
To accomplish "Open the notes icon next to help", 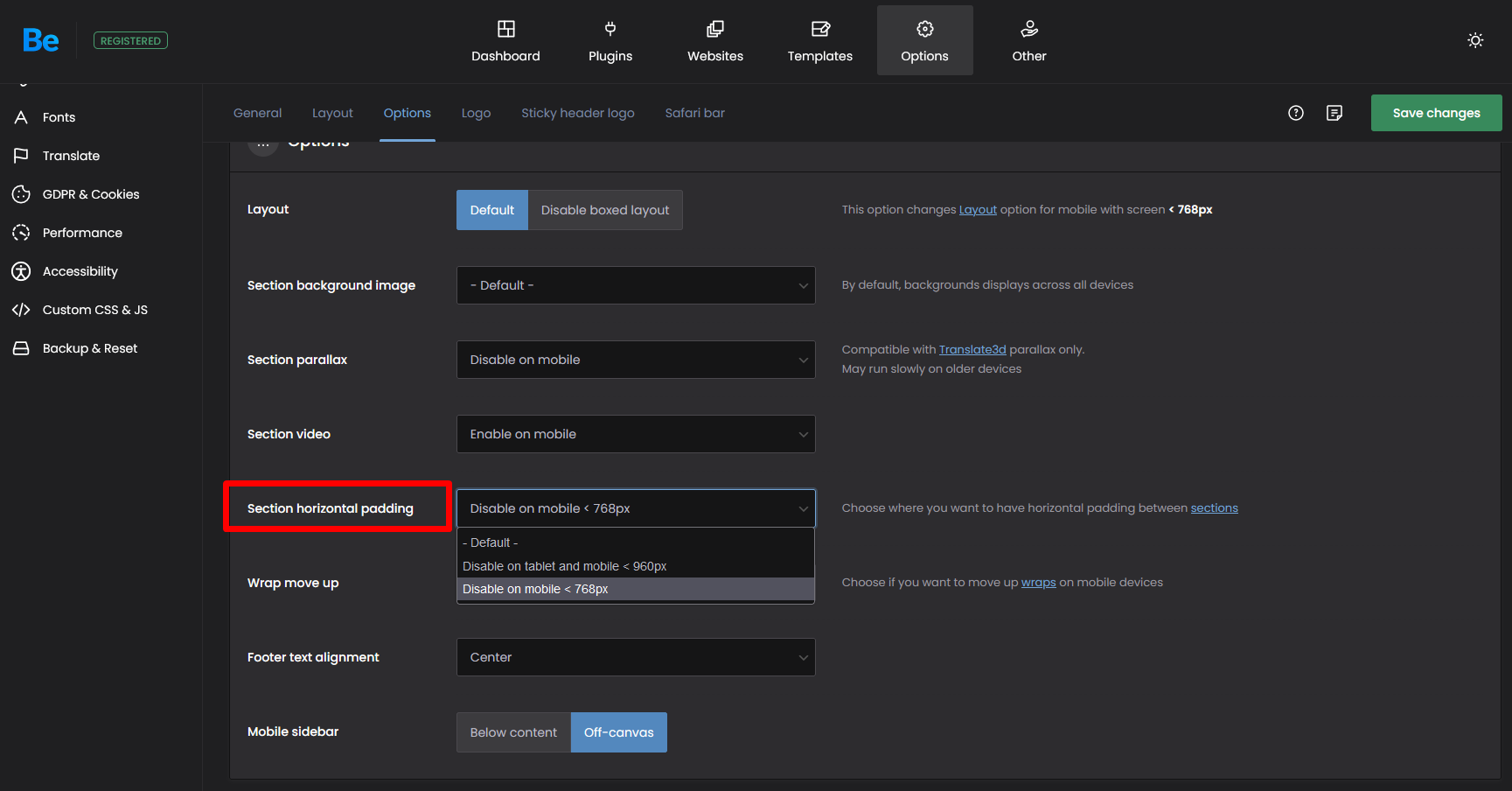I will (1334, 113).
